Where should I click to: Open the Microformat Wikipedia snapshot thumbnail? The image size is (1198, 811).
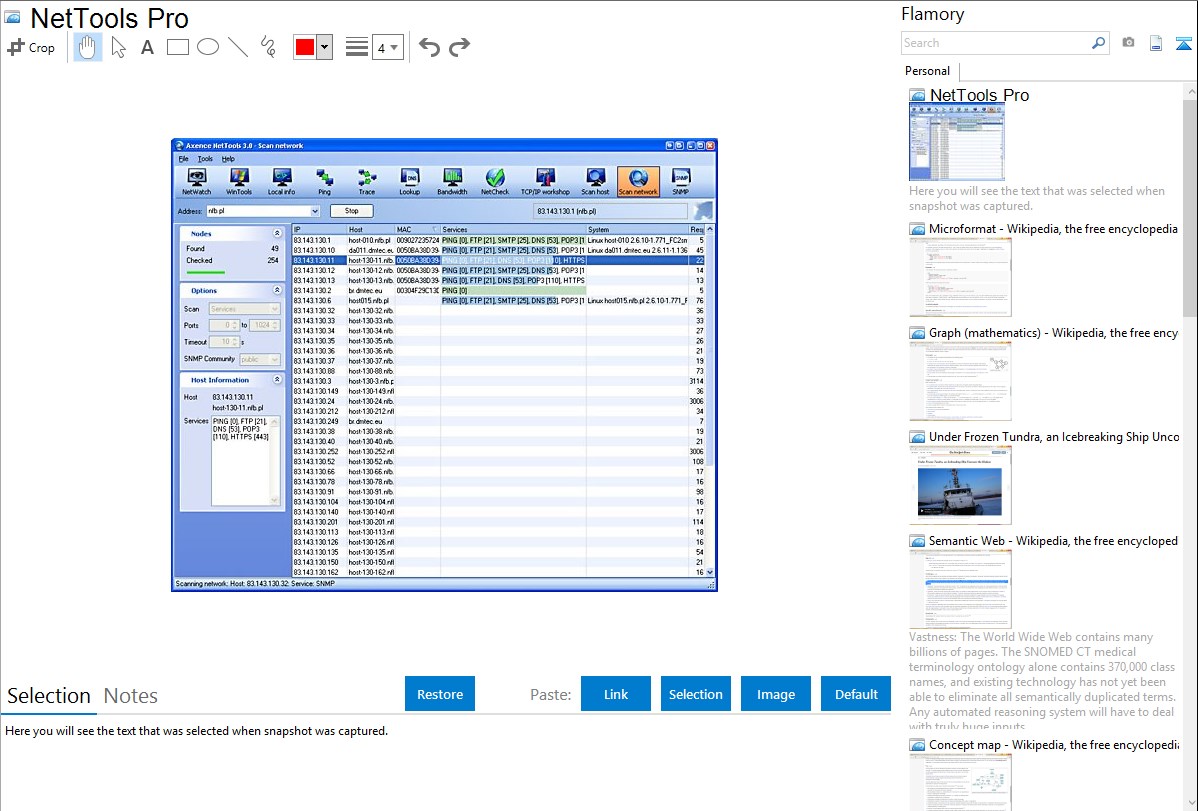960,277
